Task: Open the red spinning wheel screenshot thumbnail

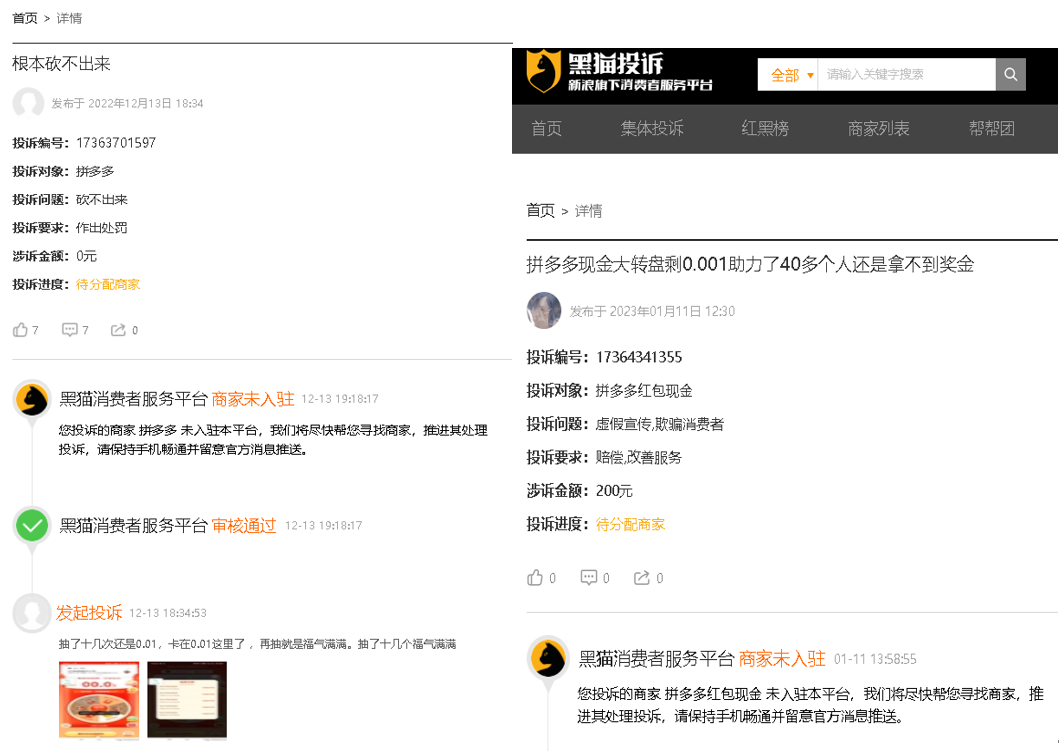Action: (99, 700)
